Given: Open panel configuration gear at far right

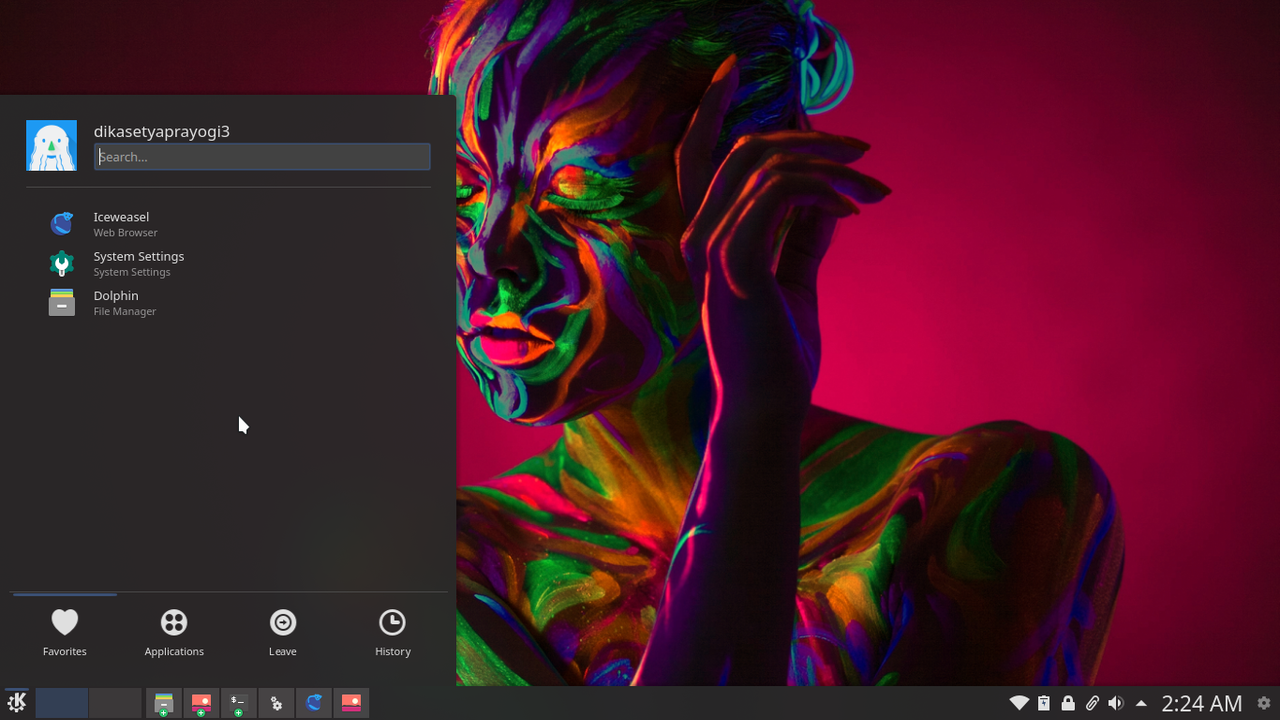Looking at the screenshot, I should (x=1264, y=703).
